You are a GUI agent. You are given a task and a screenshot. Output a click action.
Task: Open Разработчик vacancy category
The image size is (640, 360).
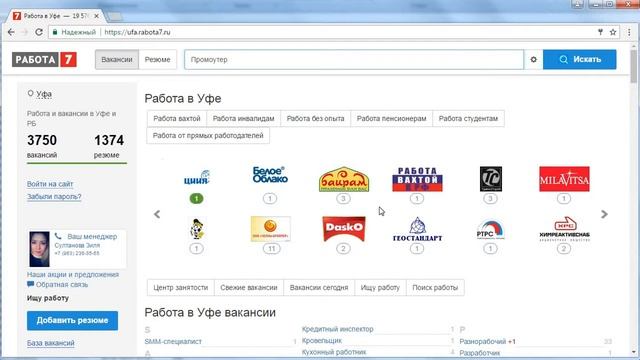pos(480,353)
